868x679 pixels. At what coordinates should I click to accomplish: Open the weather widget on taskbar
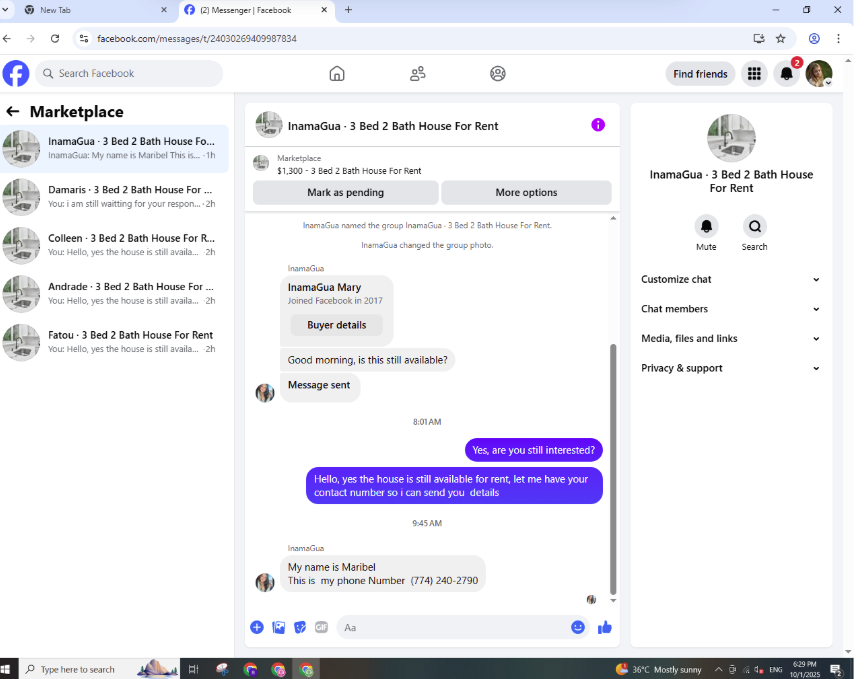point(659,670)
